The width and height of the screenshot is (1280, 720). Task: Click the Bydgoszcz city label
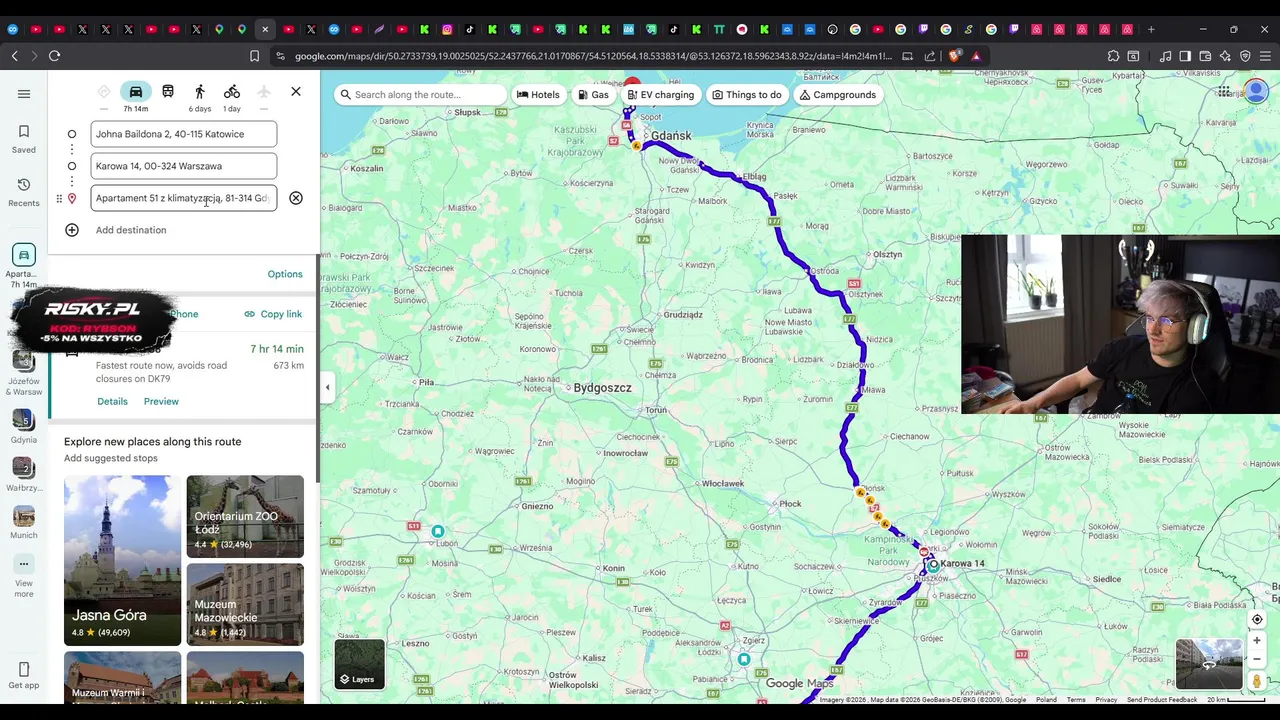602,388
